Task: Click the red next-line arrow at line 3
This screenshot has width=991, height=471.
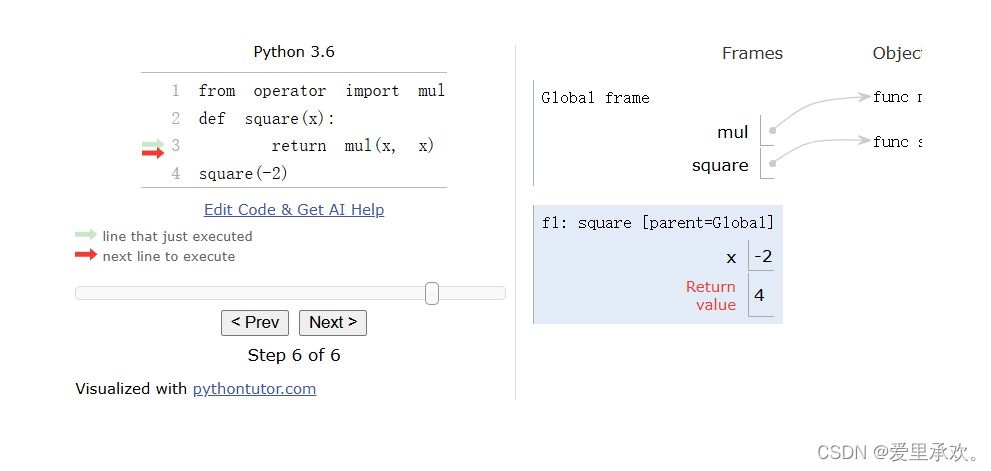Action: (153, 152)
